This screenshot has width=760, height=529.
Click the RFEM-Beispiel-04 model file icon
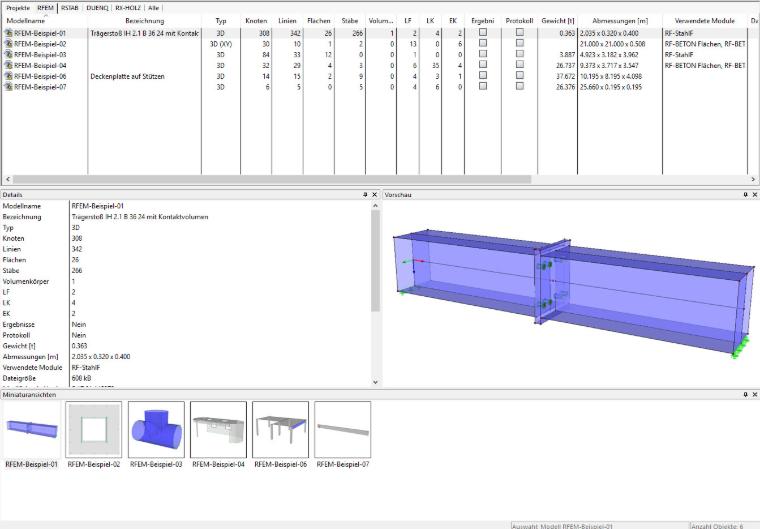coord(8,65)
